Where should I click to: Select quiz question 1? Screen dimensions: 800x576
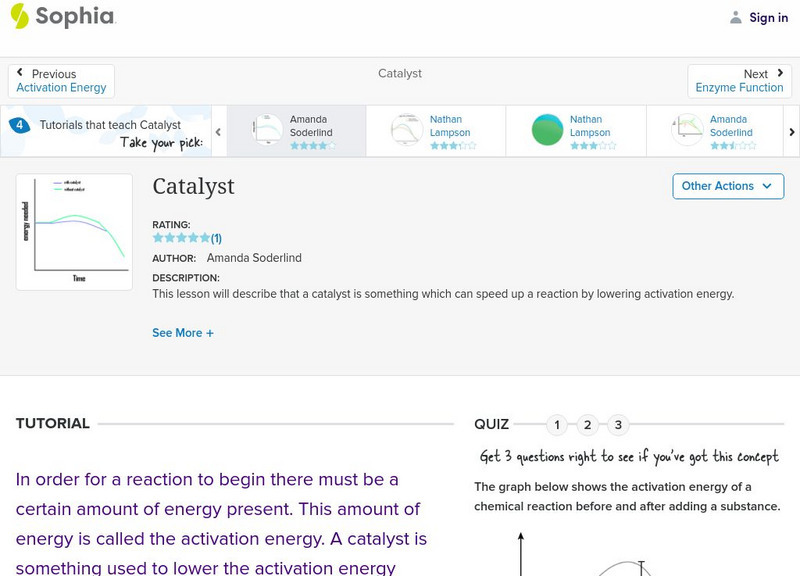557,425
